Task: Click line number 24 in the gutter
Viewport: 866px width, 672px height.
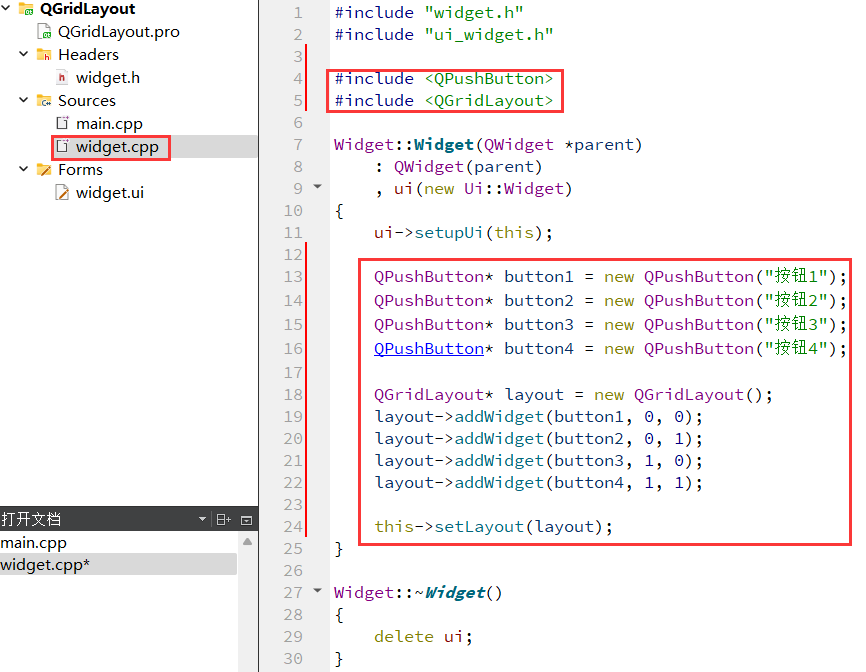Action: 293,527
